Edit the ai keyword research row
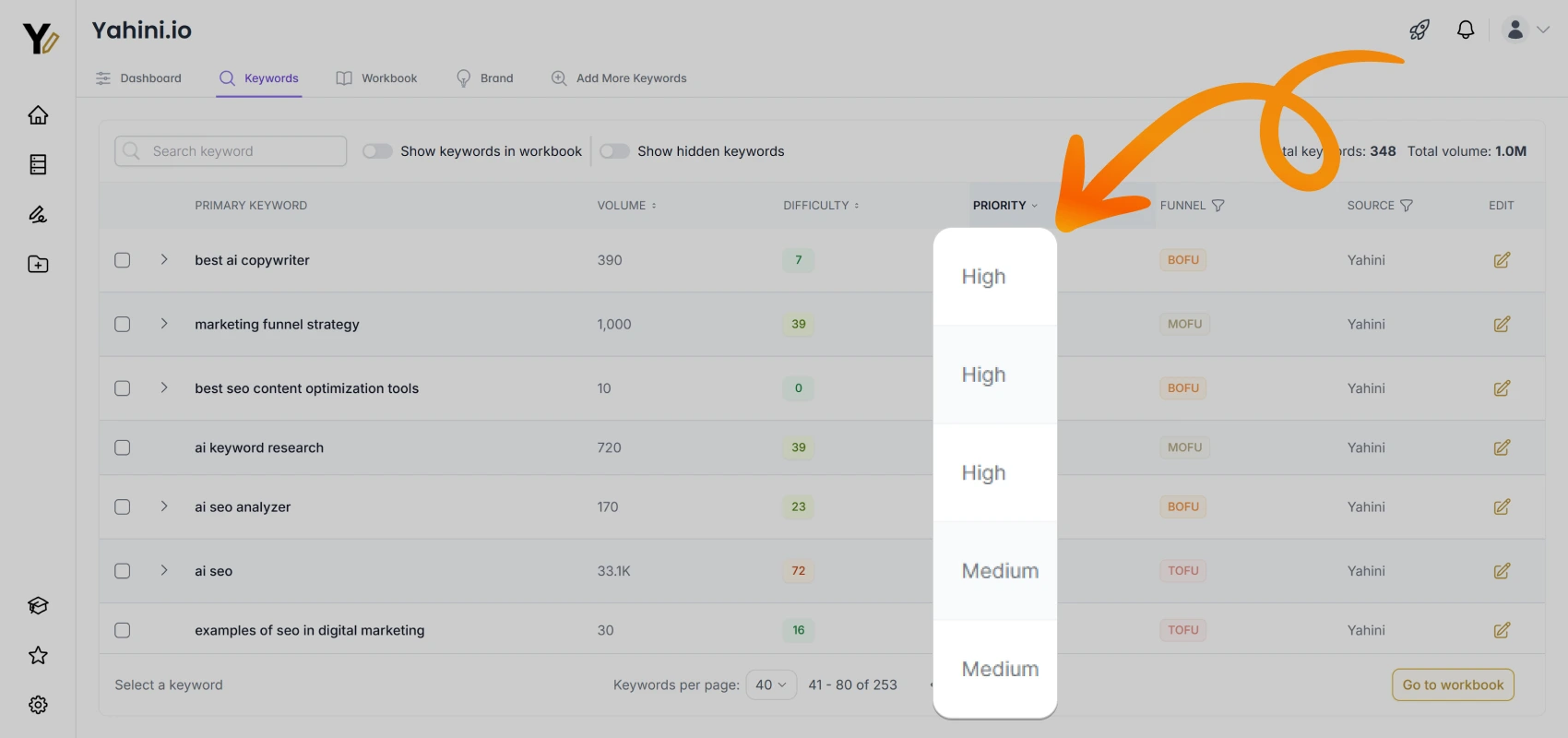The height and width of the screenshot is (738, 1568). [1502, 447]
